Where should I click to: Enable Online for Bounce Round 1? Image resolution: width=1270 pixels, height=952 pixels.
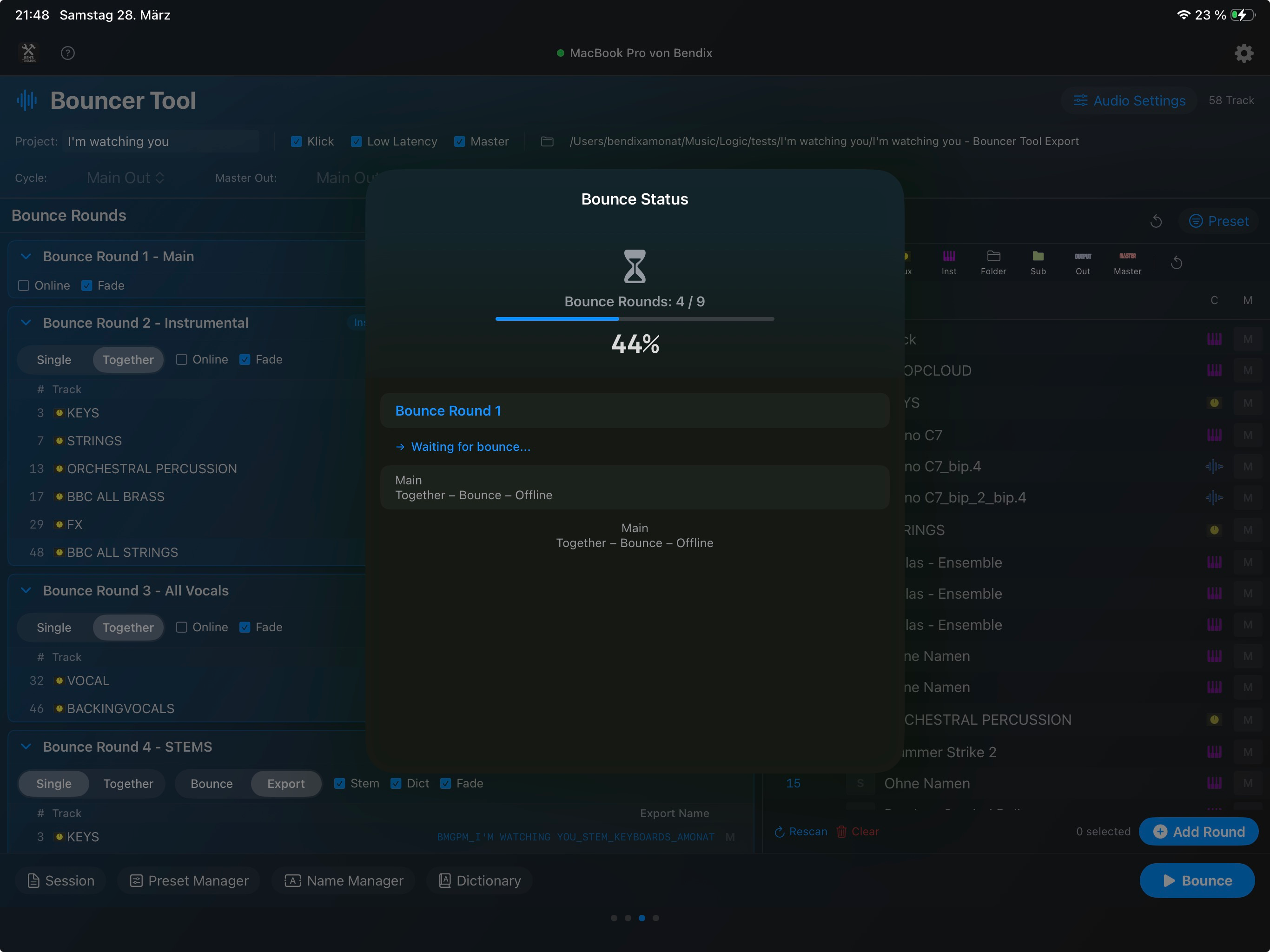[x=24, y=285]
